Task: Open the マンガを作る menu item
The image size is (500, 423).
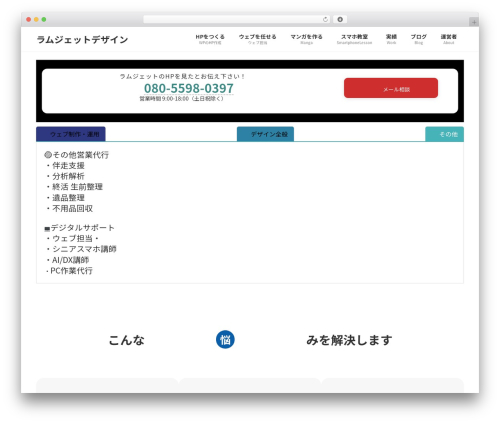Action: [306, 39]
